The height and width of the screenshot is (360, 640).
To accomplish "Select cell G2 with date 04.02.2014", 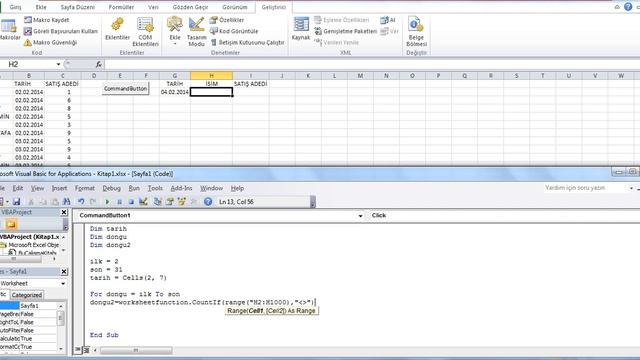I will click(175, 92).
